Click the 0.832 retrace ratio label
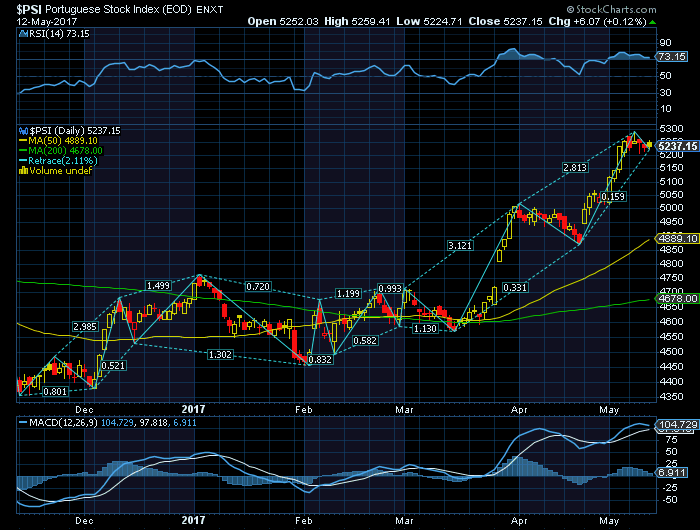Viewport: 700px width, 530px height. click(x=320, y=359)
